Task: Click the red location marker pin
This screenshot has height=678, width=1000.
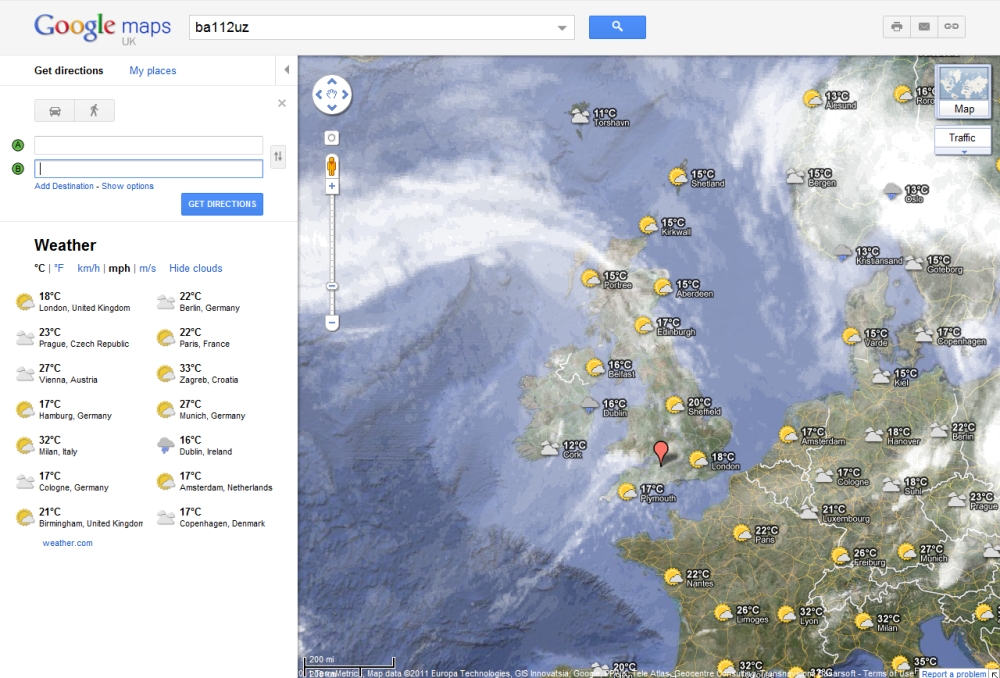Action: (x=660, y=452)
